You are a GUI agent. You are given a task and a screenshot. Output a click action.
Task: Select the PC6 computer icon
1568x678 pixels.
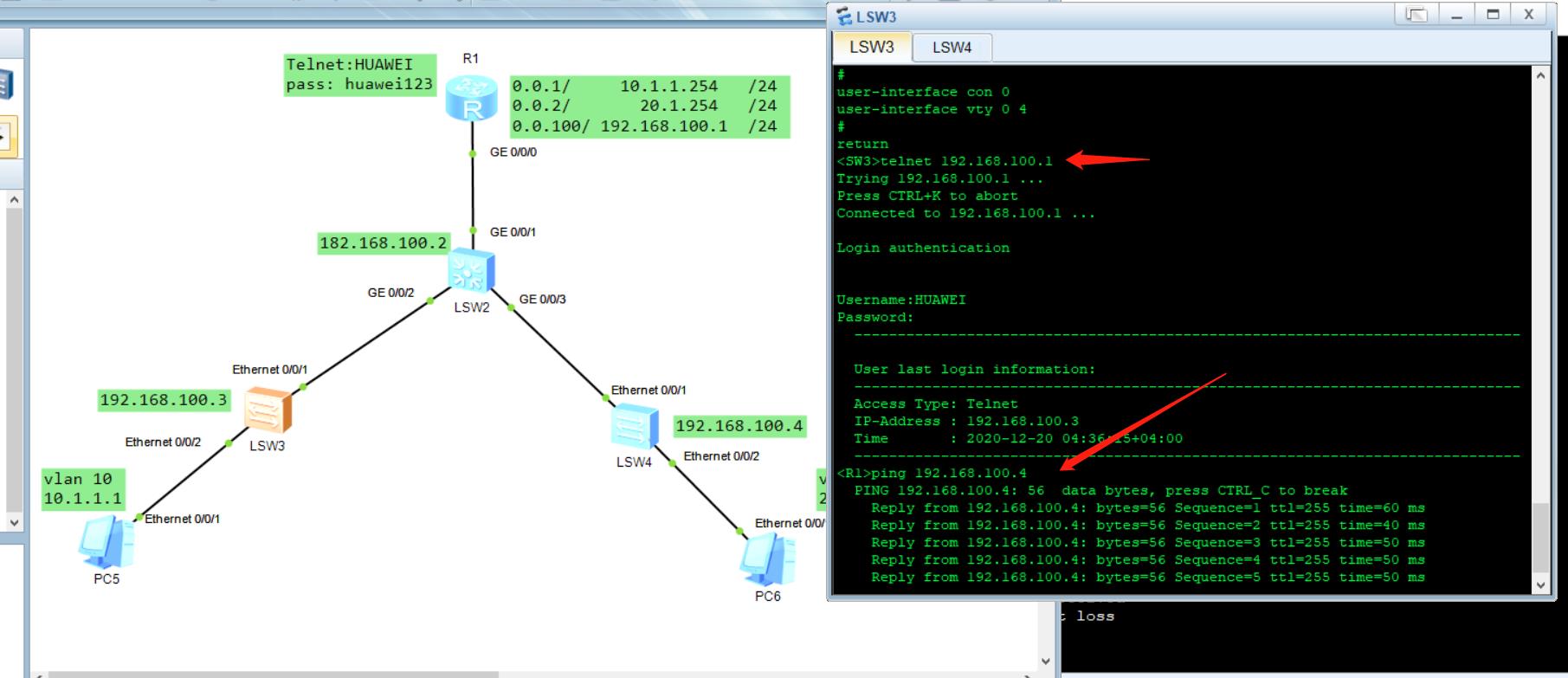click(767, 559)
